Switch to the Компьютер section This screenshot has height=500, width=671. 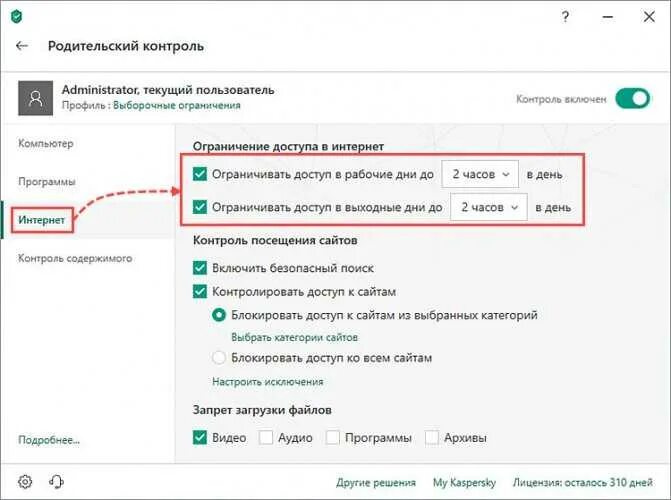(46, 143)
